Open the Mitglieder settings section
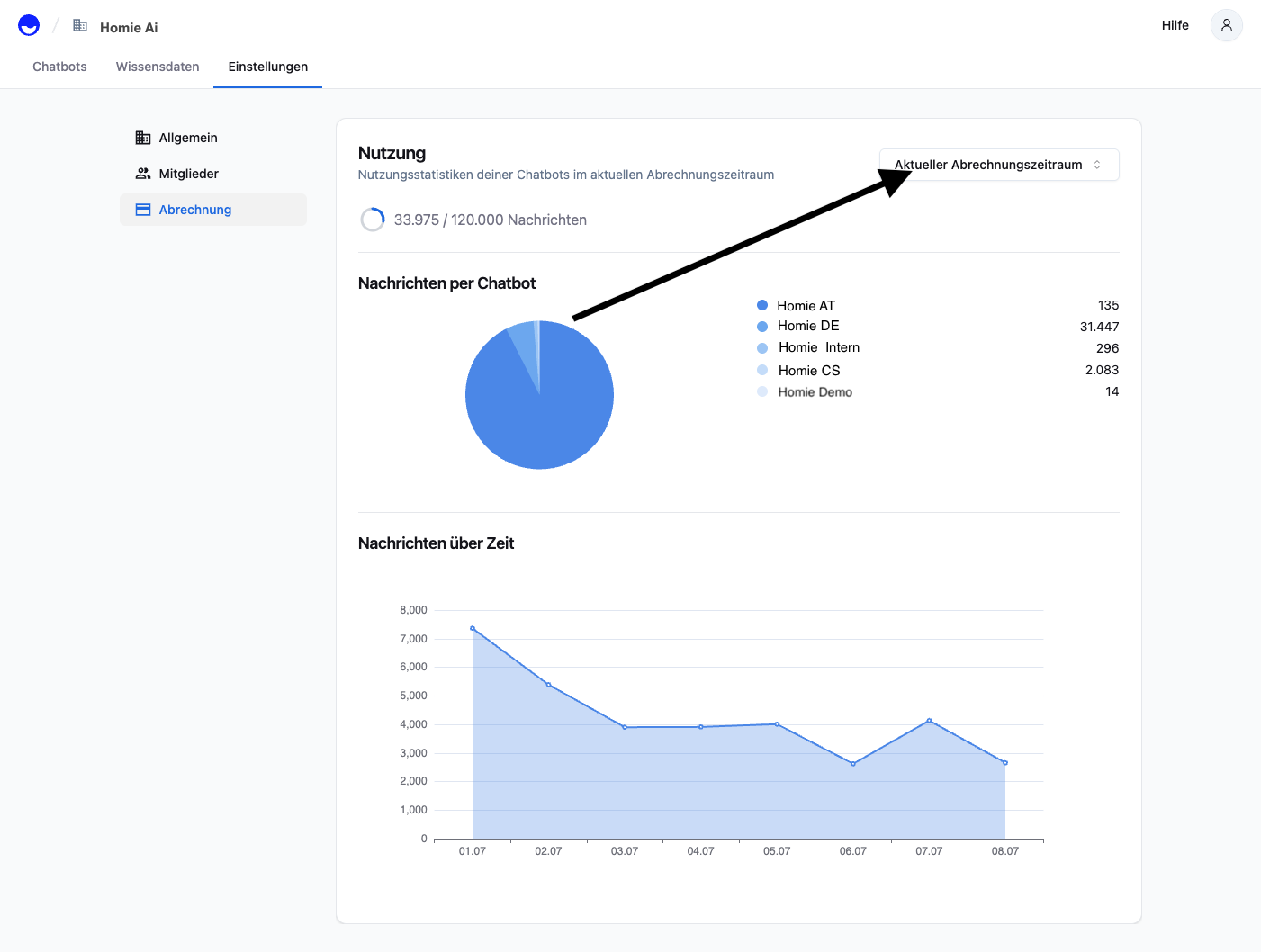The image size is (1261, 952). tap(213, 174)
